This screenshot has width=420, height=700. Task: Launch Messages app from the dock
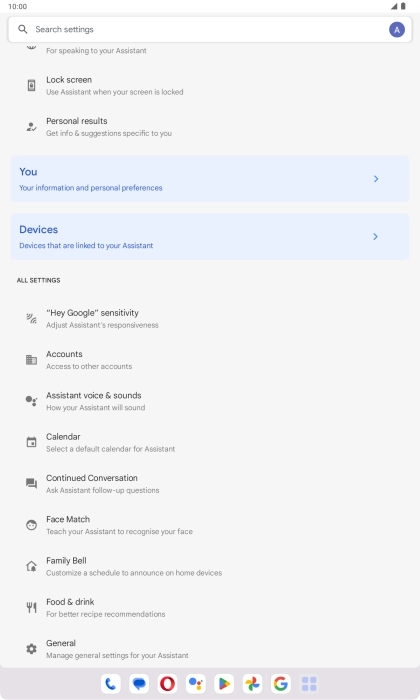139,683
